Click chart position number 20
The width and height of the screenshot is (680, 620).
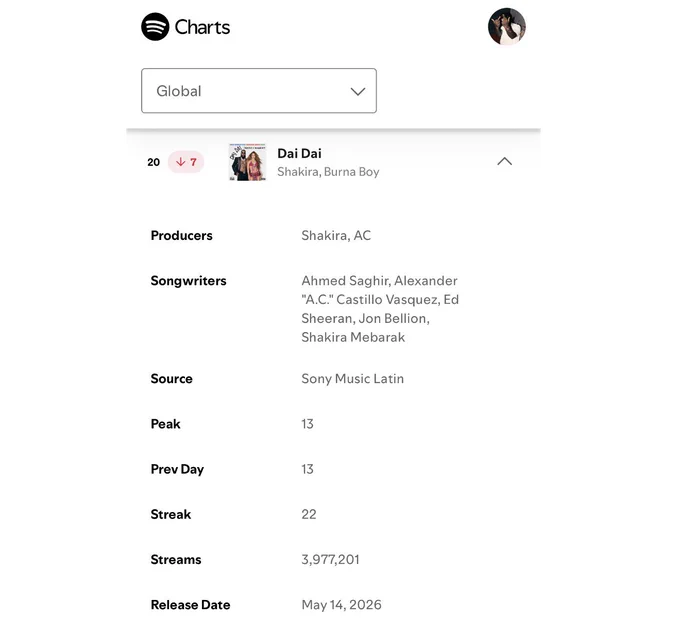pos(154,162)
